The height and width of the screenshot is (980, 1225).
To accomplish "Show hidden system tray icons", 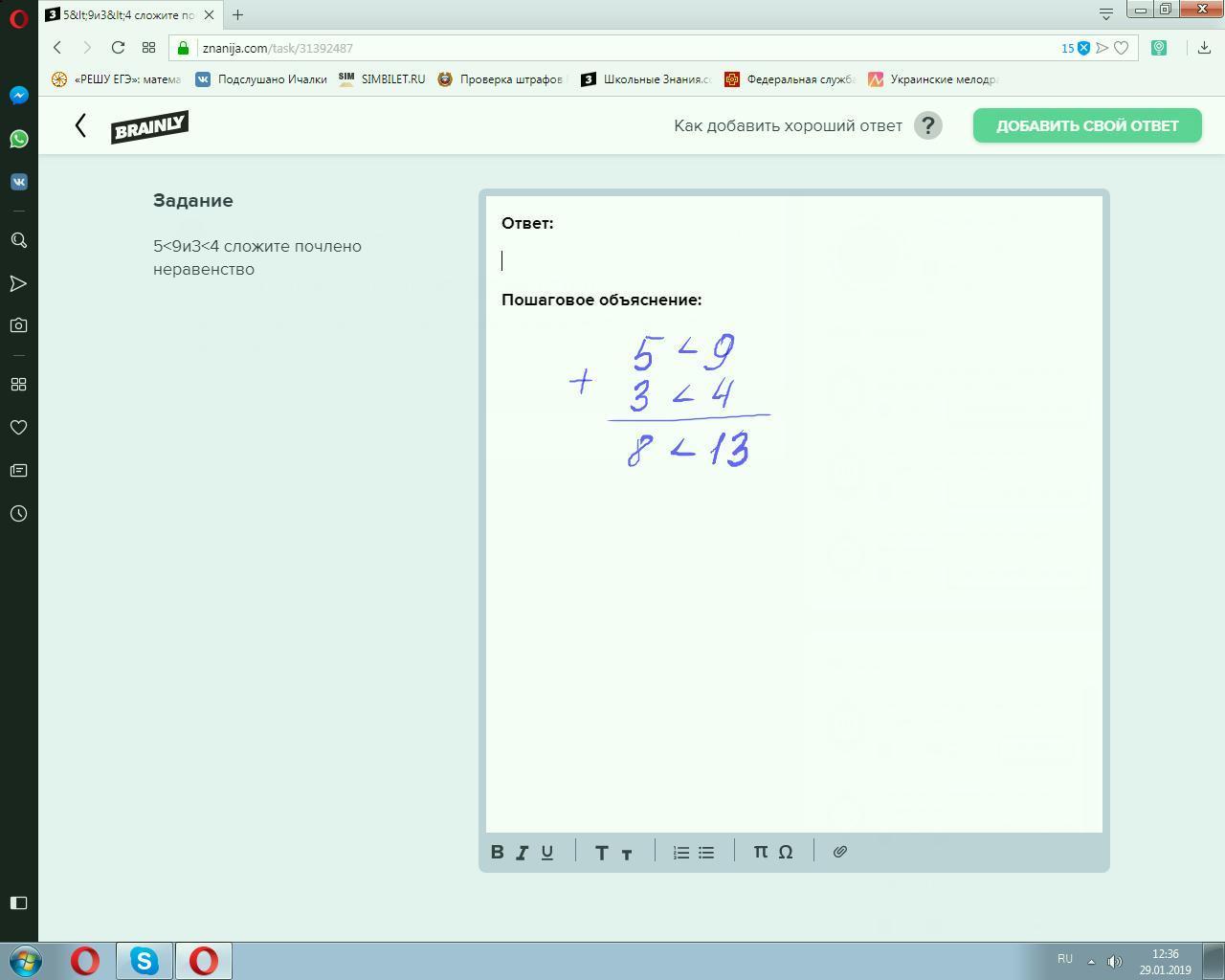I will pyautogui.click(x=1090, y=961).
